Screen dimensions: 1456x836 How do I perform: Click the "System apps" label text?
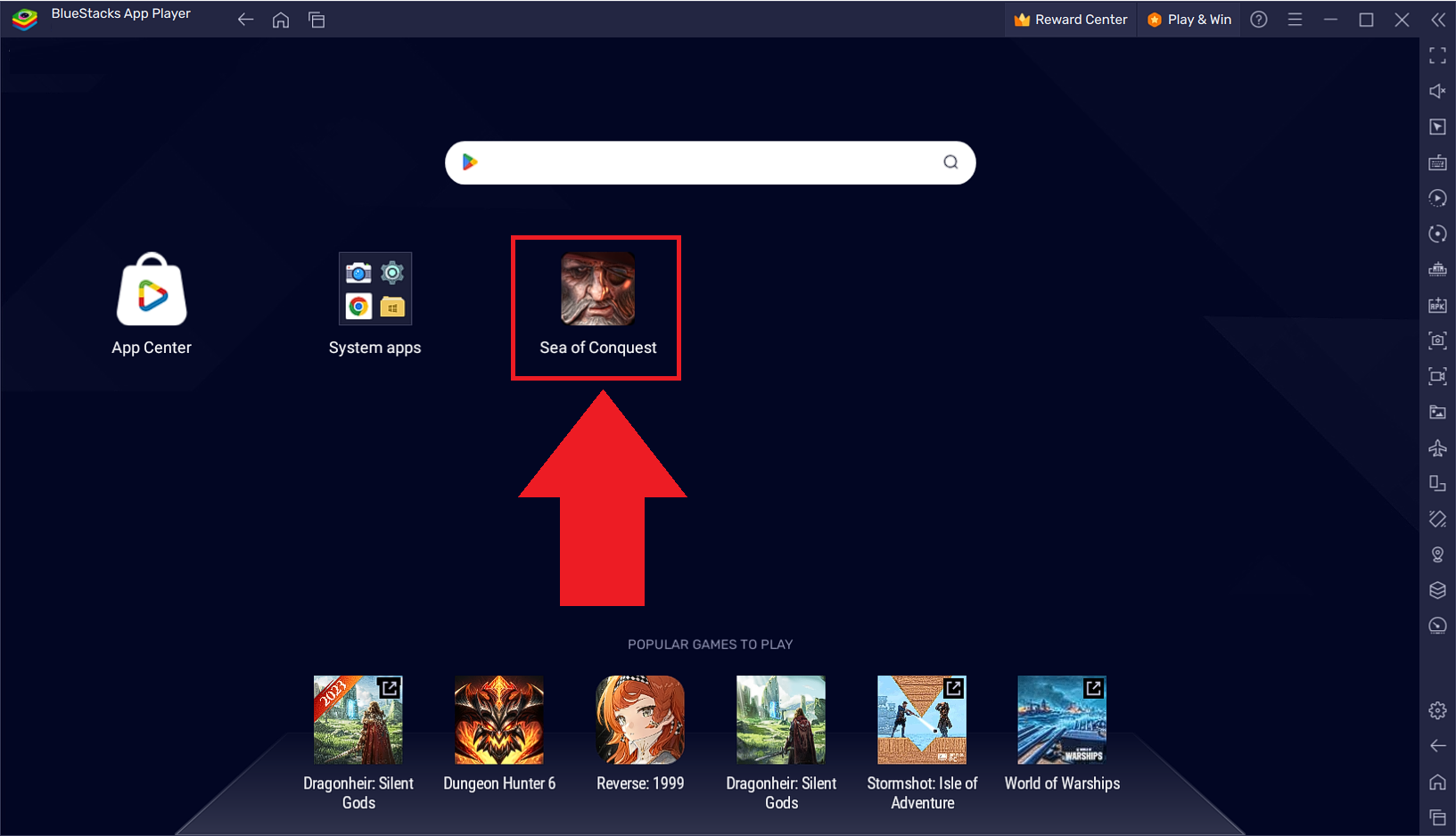pyautogui.click(x=374, y=348)
